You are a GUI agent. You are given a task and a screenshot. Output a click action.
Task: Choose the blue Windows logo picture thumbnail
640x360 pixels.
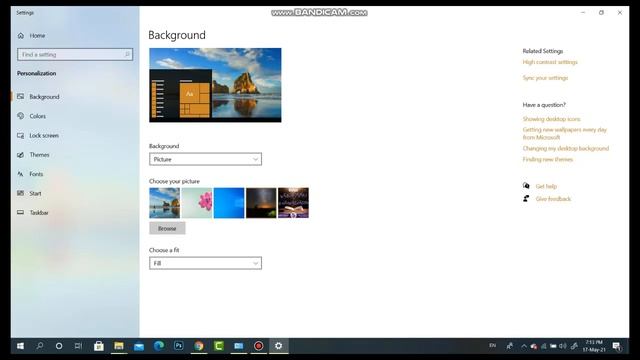pos(229,203)
